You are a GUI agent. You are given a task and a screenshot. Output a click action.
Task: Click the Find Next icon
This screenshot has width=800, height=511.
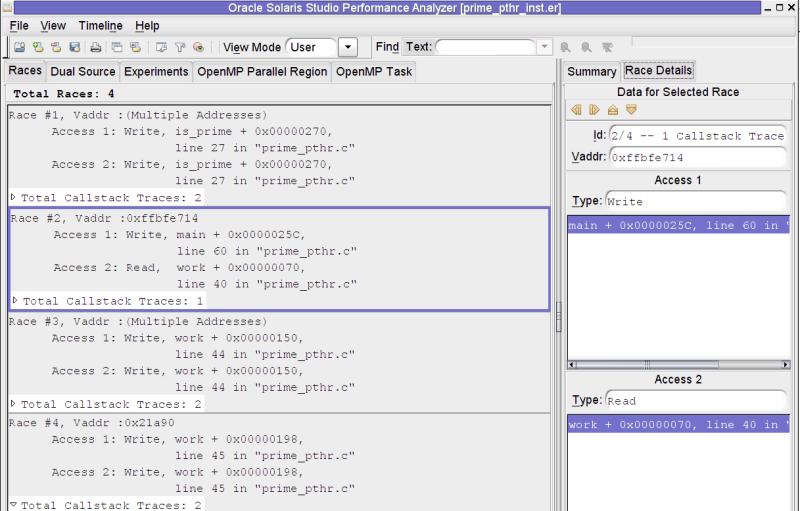[586, 47]
